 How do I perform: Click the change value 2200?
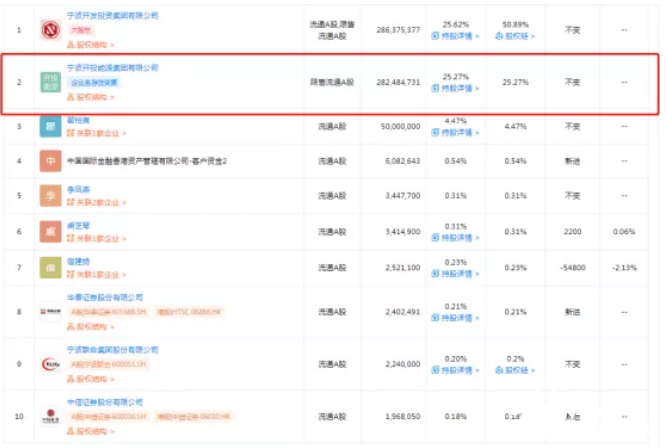(572, 232)
